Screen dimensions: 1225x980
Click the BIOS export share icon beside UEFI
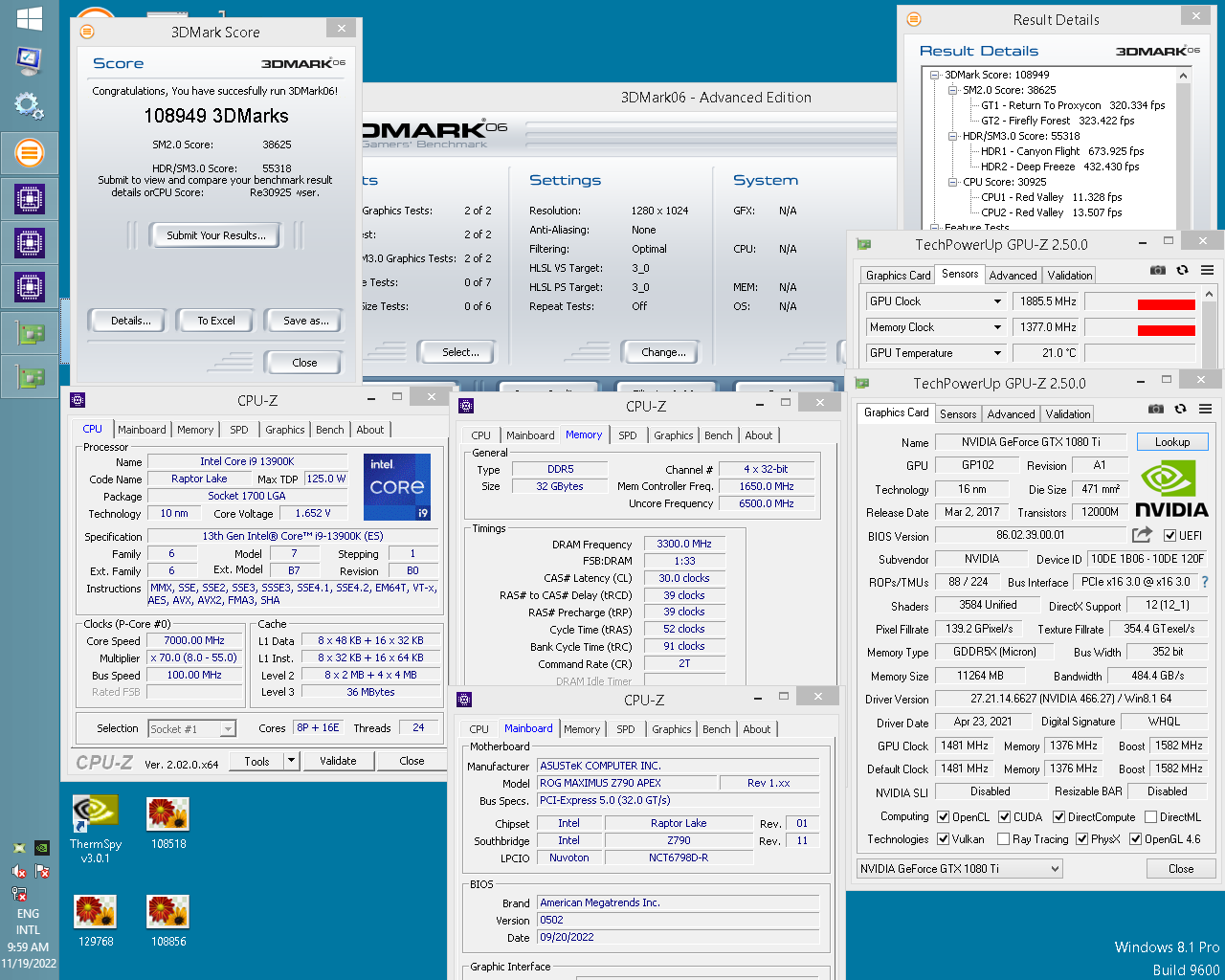(x=1142, y=535)
